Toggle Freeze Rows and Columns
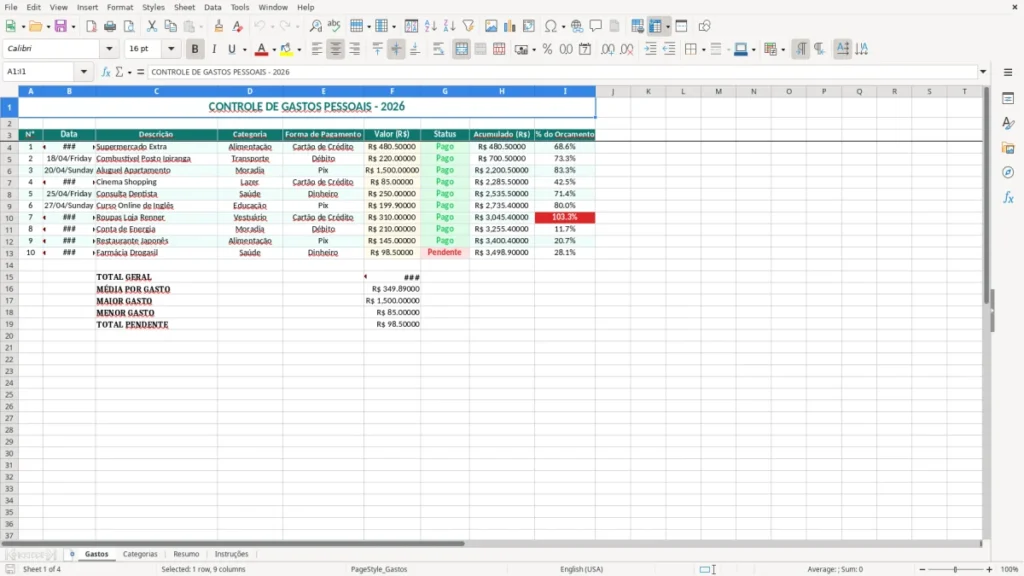1024x576 pixels. tap(655, 26)
